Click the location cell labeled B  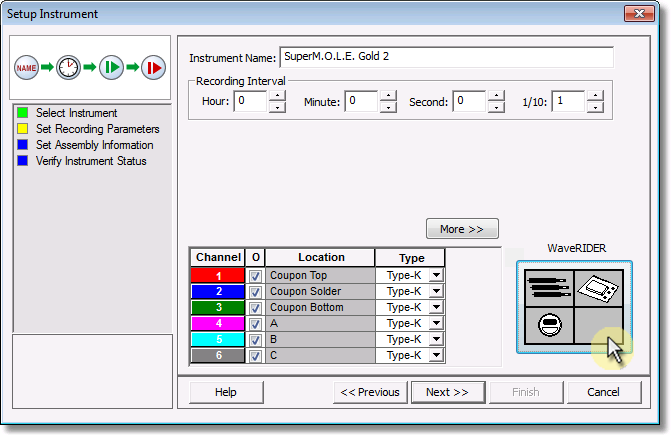tap(320, 339)
